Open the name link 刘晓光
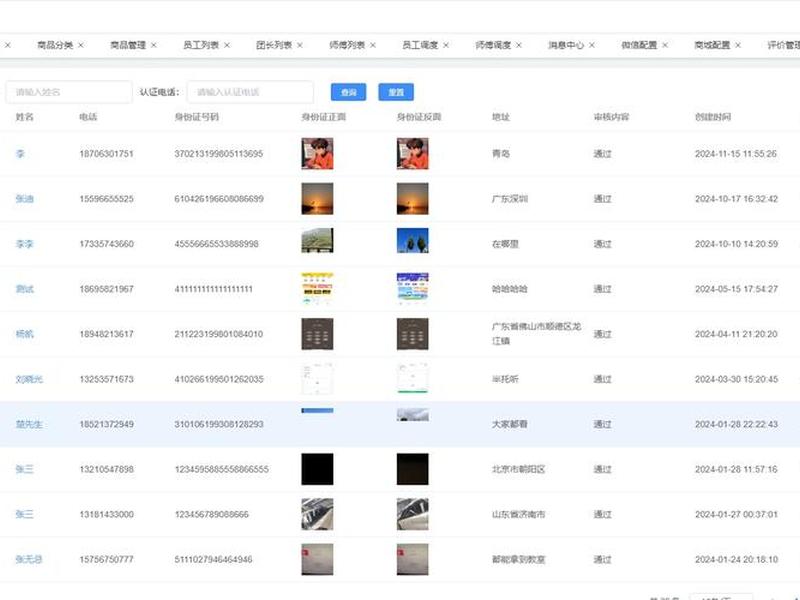 click(x=29, y=379)
